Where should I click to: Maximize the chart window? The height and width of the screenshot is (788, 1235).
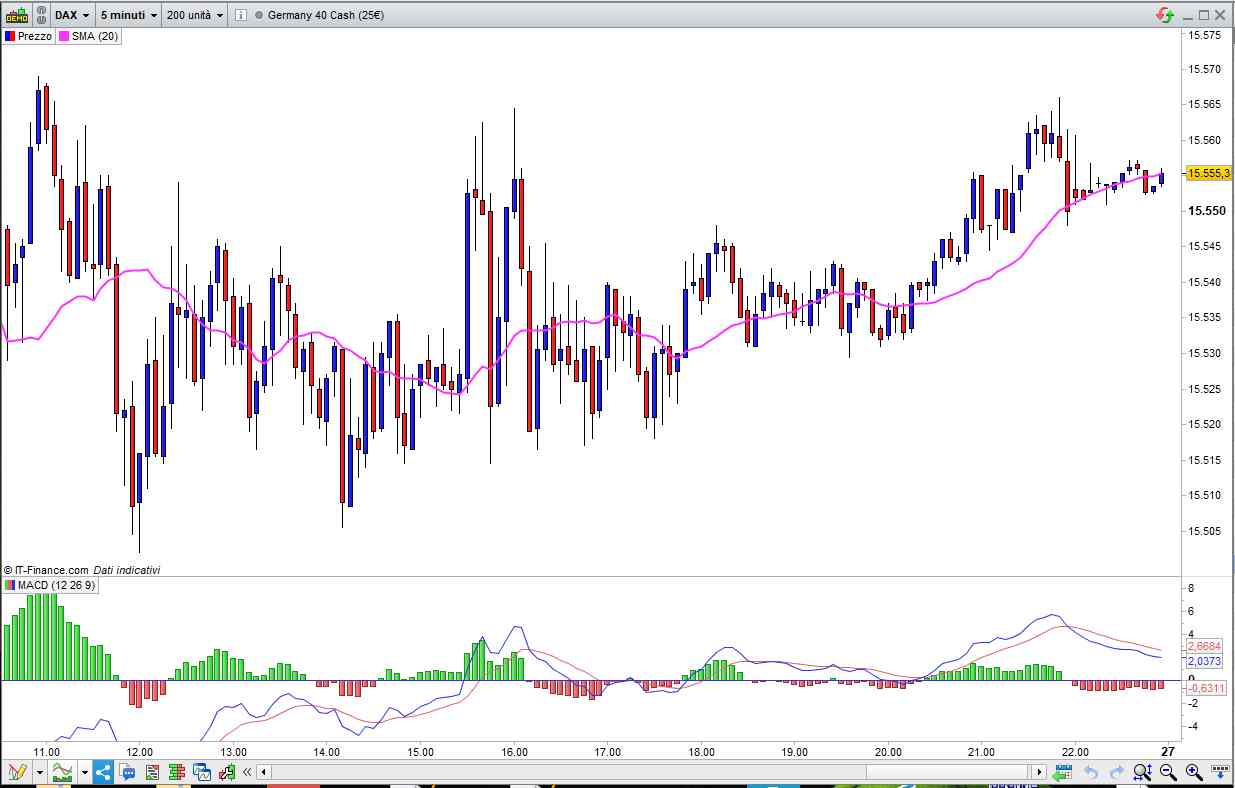1204,15
